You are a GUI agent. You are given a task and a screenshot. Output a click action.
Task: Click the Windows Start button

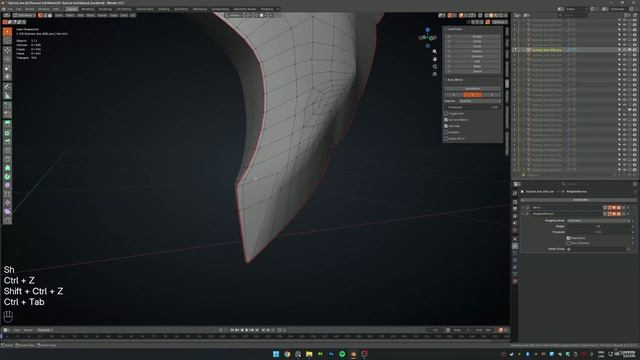pyautogui.click(x=276, y=354)
